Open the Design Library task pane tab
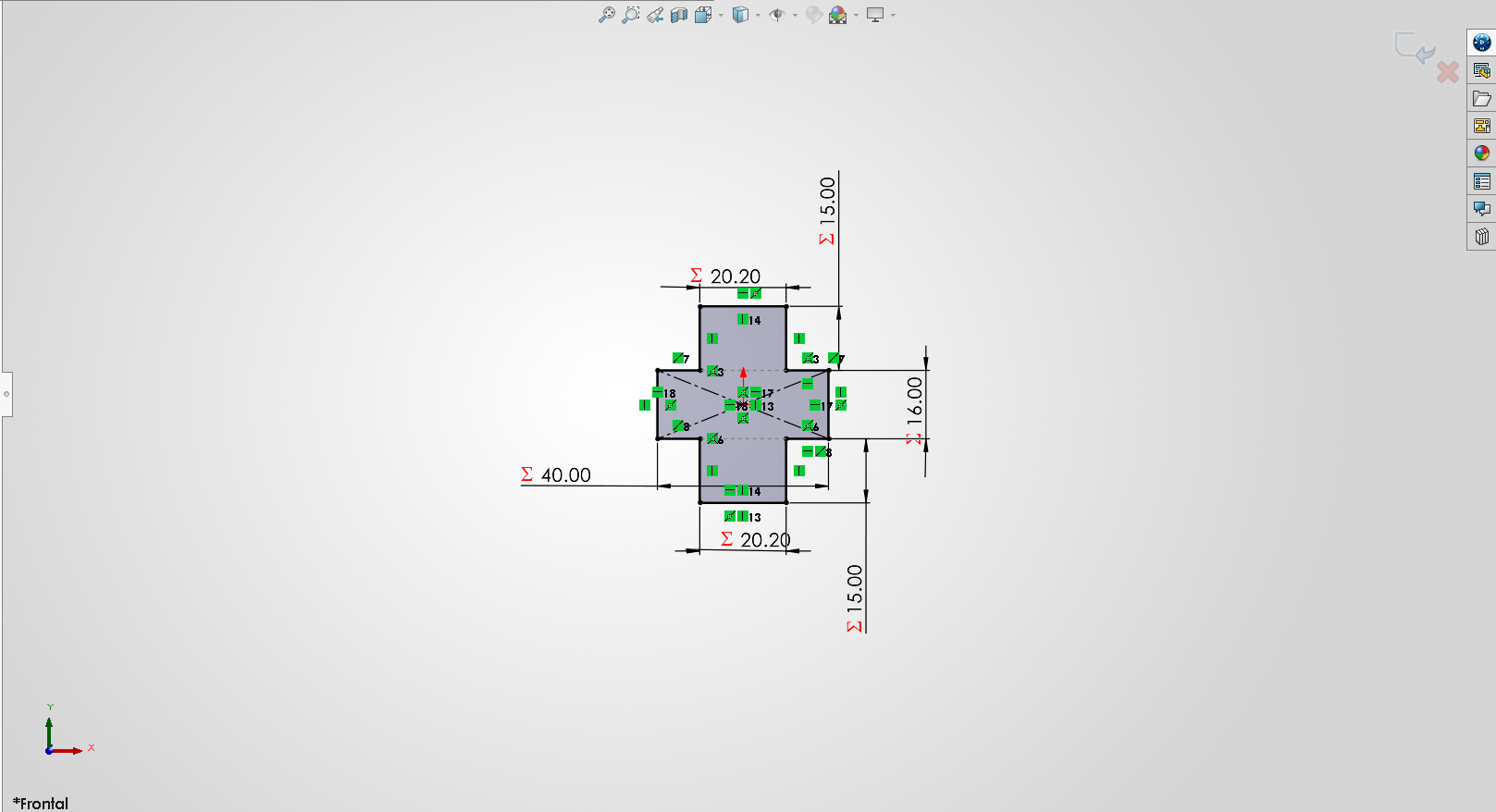Viewport: 1496px width, 812px height. [x=1482, y=70]
